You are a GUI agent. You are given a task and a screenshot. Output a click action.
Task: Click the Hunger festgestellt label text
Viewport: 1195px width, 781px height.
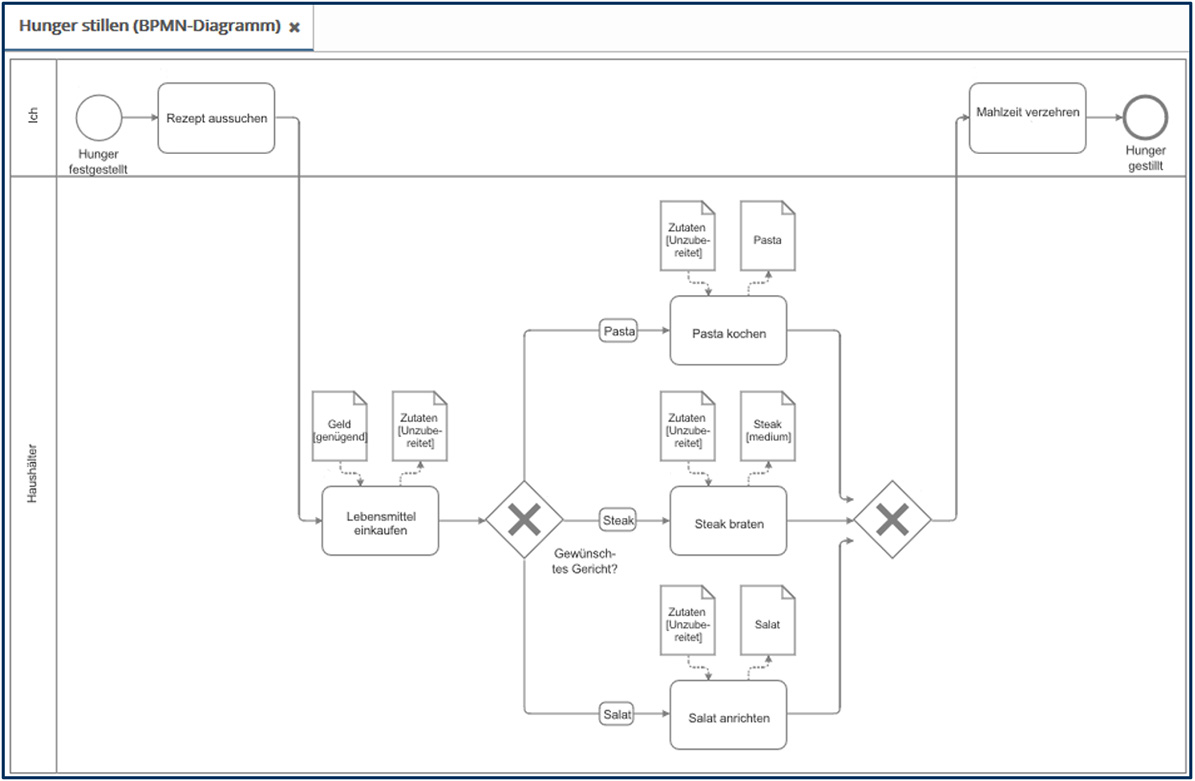click(x=98, y=162)
